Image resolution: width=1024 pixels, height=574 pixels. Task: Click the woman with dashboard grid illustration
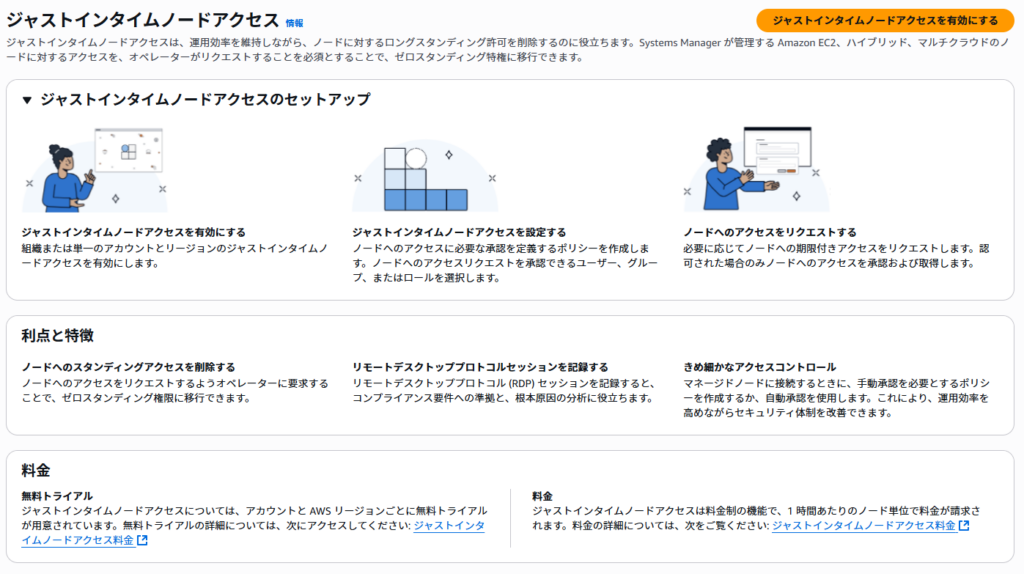[x=94, y=170]
